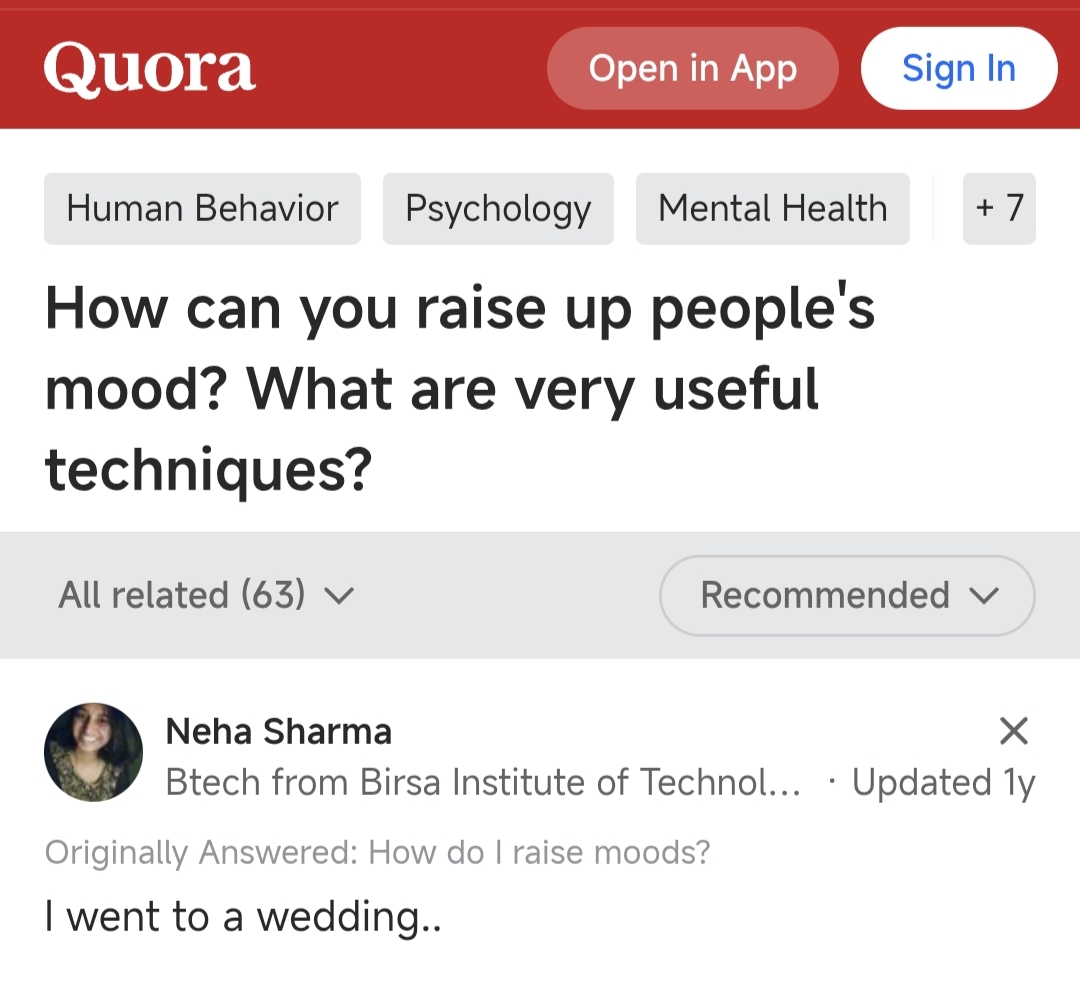Click the Quora logo
Image resolution: width=1080 pixels, height=988 pixels.
tap(150, 68)
